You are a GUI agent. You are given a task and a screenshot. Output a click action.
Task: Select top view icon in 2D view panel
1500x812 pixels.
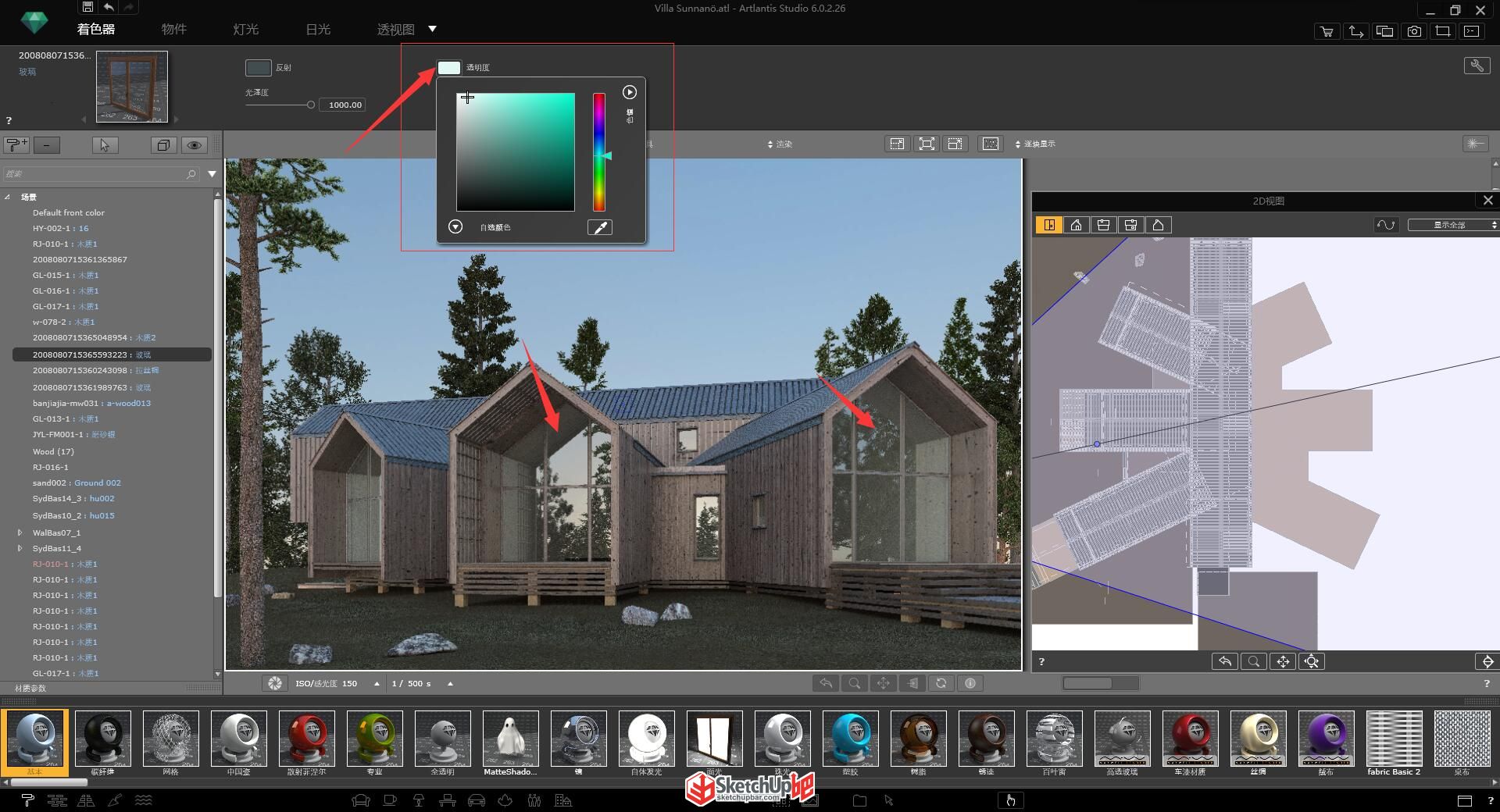(1049, 225)
